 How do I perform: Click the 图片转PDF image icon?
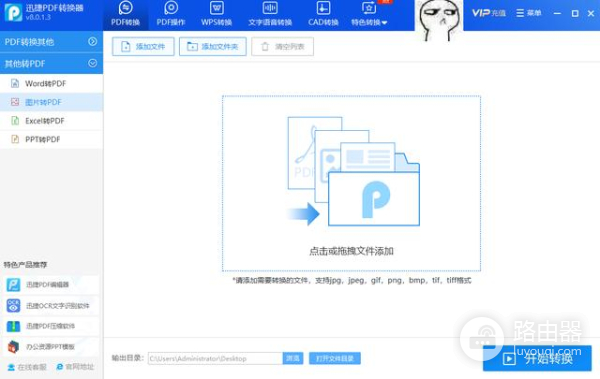(x=15, y=102)
